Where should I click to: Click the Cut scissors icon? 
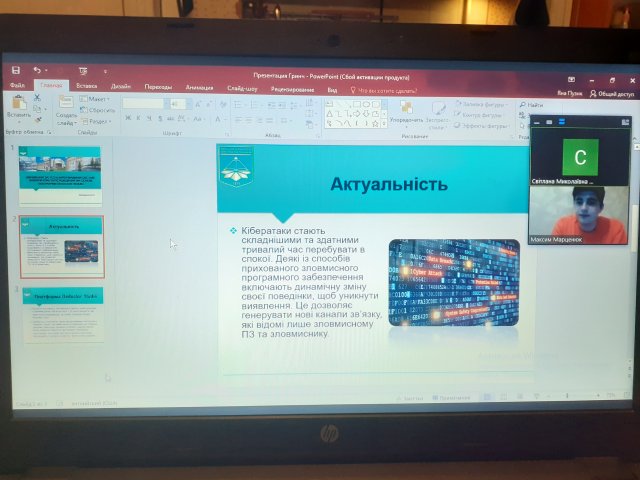click(x=39, y=98)
